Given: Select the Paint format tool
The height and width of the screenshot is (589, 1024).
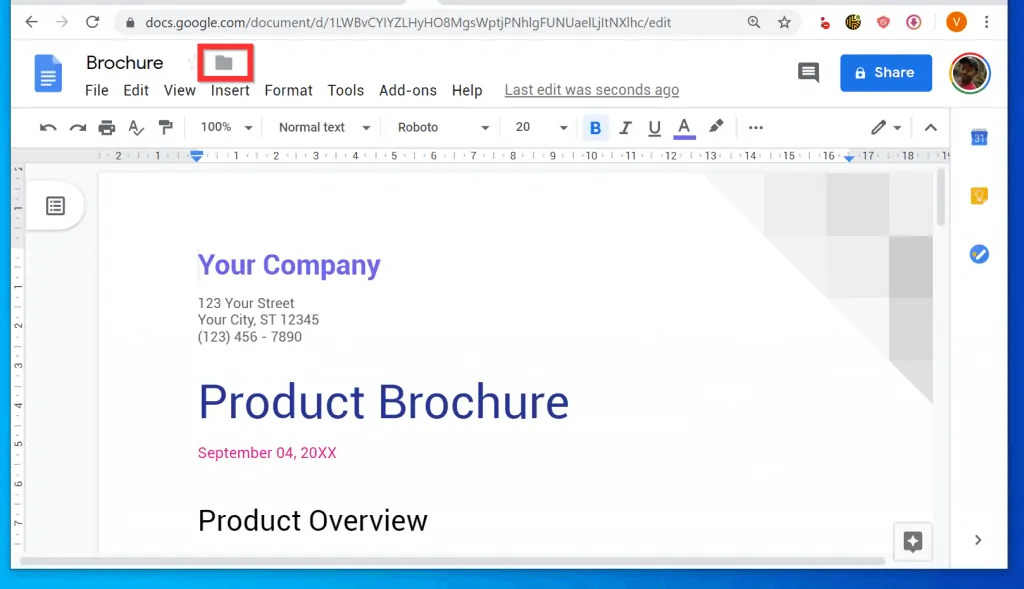Looking at the screenshot, I should click(x=166, y=127).
